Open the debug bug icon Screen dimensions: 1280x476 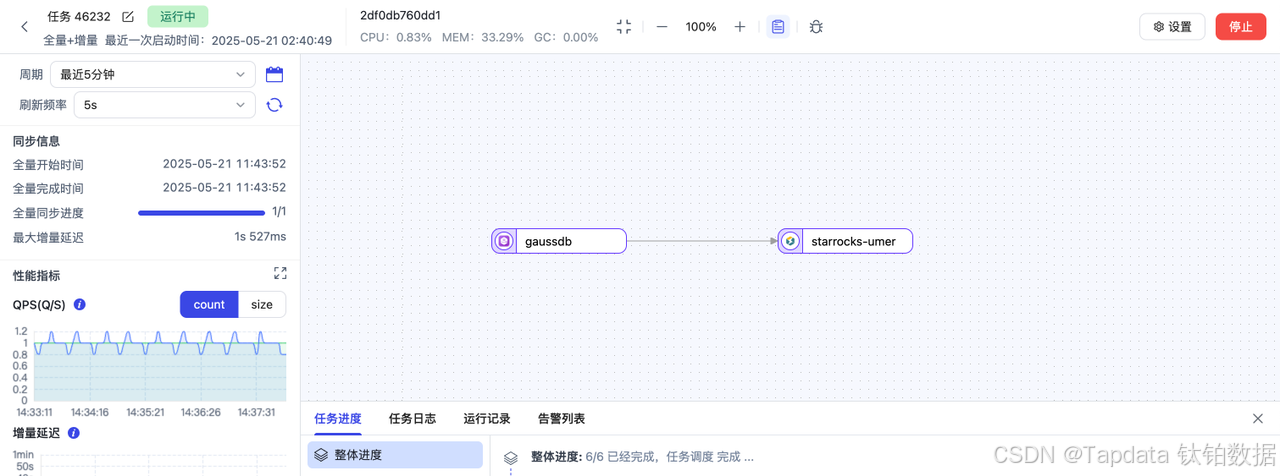pos(816,27)
